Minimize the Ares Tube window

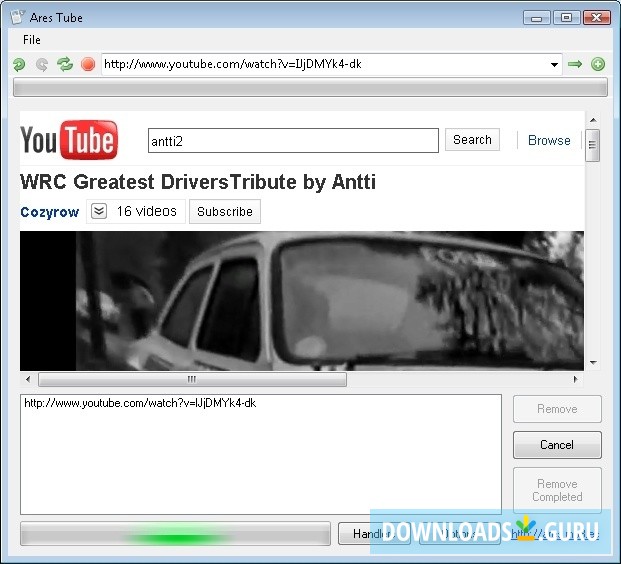[537, 18]
